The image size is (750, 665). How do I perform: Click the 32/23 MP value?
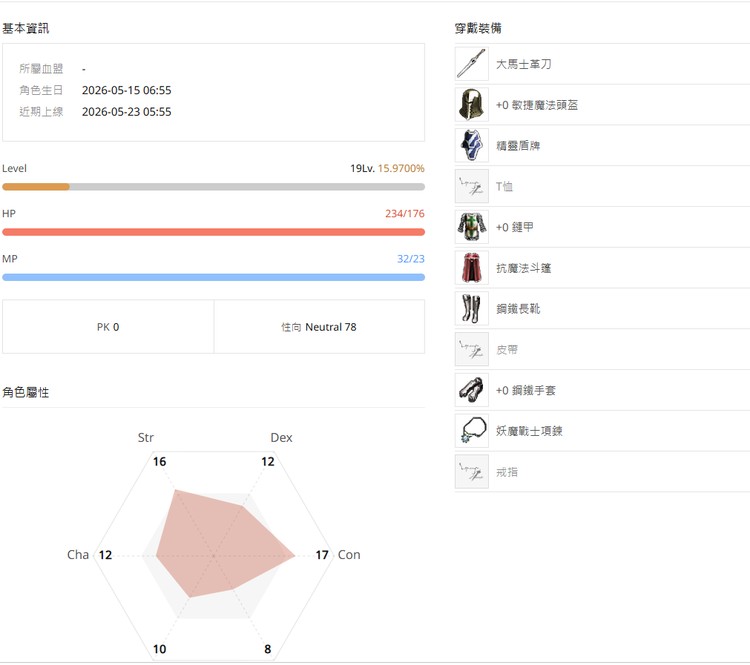tap(410, 259)
